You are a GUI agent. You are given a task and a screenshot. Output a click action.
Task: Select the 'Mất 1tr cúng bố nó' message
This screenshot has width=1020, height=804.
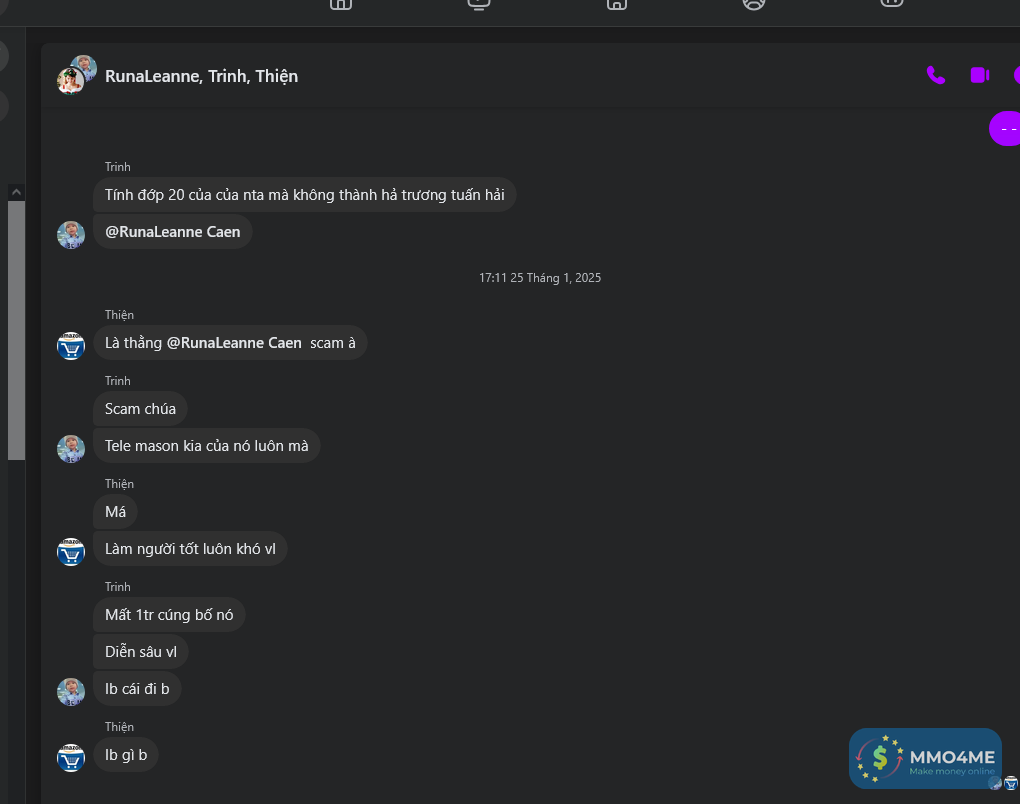[x=169, y=615]
